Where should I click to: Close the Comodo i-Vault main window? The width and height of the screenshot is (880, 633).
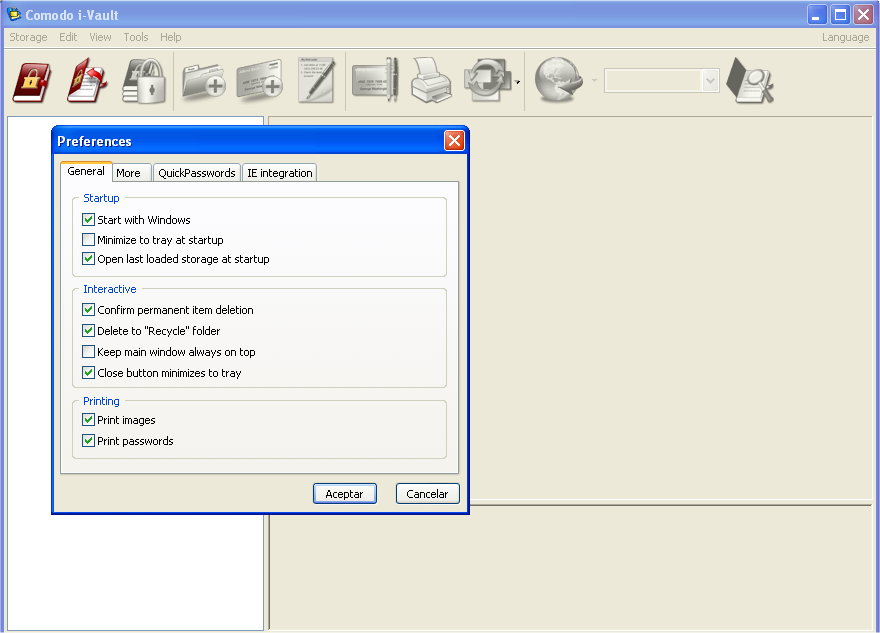863,15
